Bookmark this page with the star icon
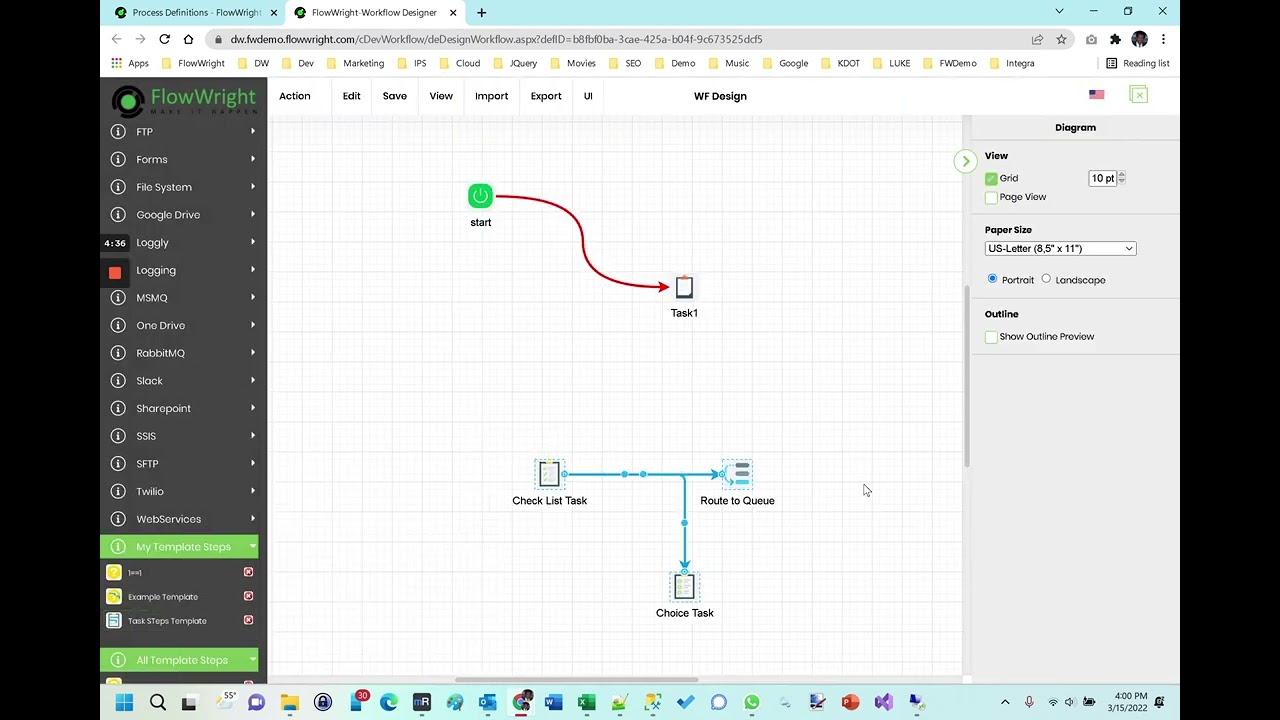Viewport: 1280px width, 720px height. 1061,39
